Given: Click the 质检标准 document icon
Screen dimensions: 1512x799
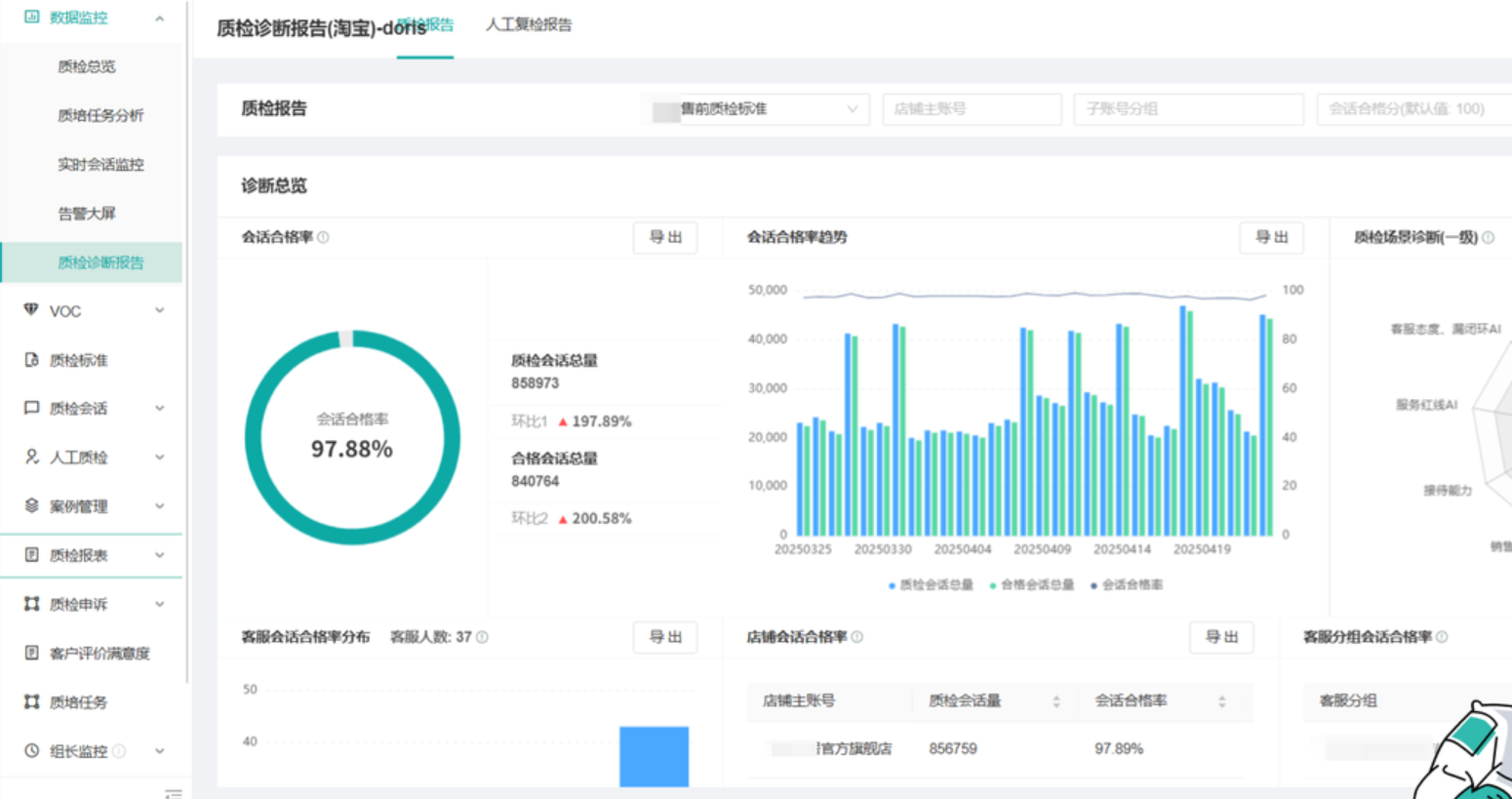Looking at the screenshot, I should pyautogui.click(x=31, y=360).
